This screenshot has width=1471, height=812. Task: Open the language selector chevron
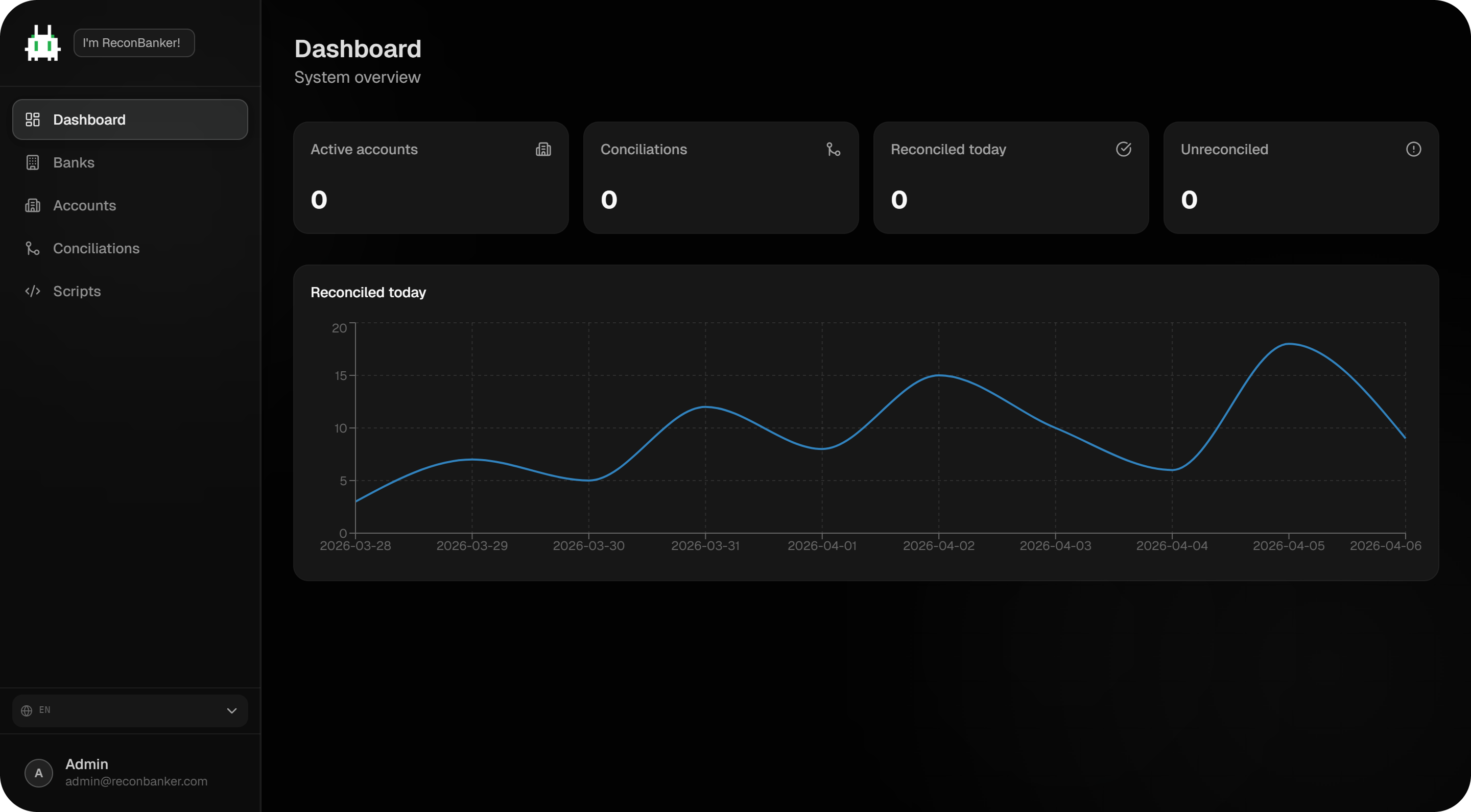point(232,710)
